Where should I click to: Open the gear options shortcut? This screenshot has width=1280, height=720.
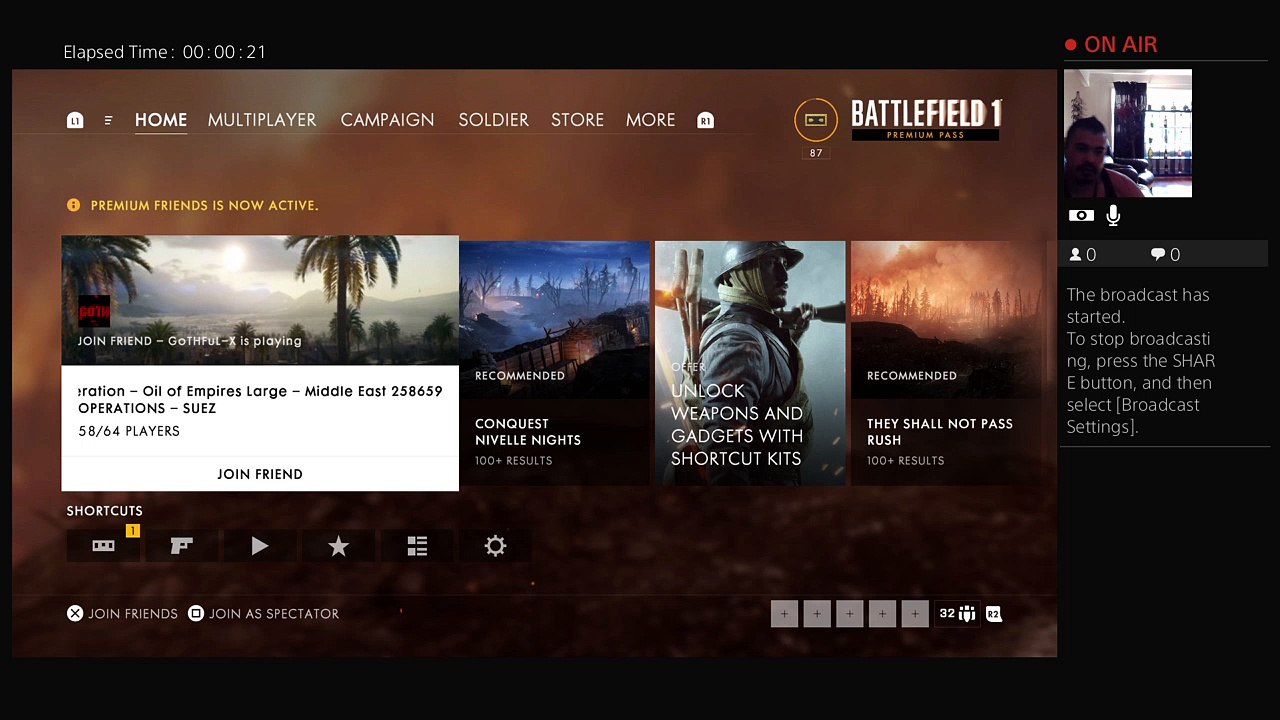[495, 546]
